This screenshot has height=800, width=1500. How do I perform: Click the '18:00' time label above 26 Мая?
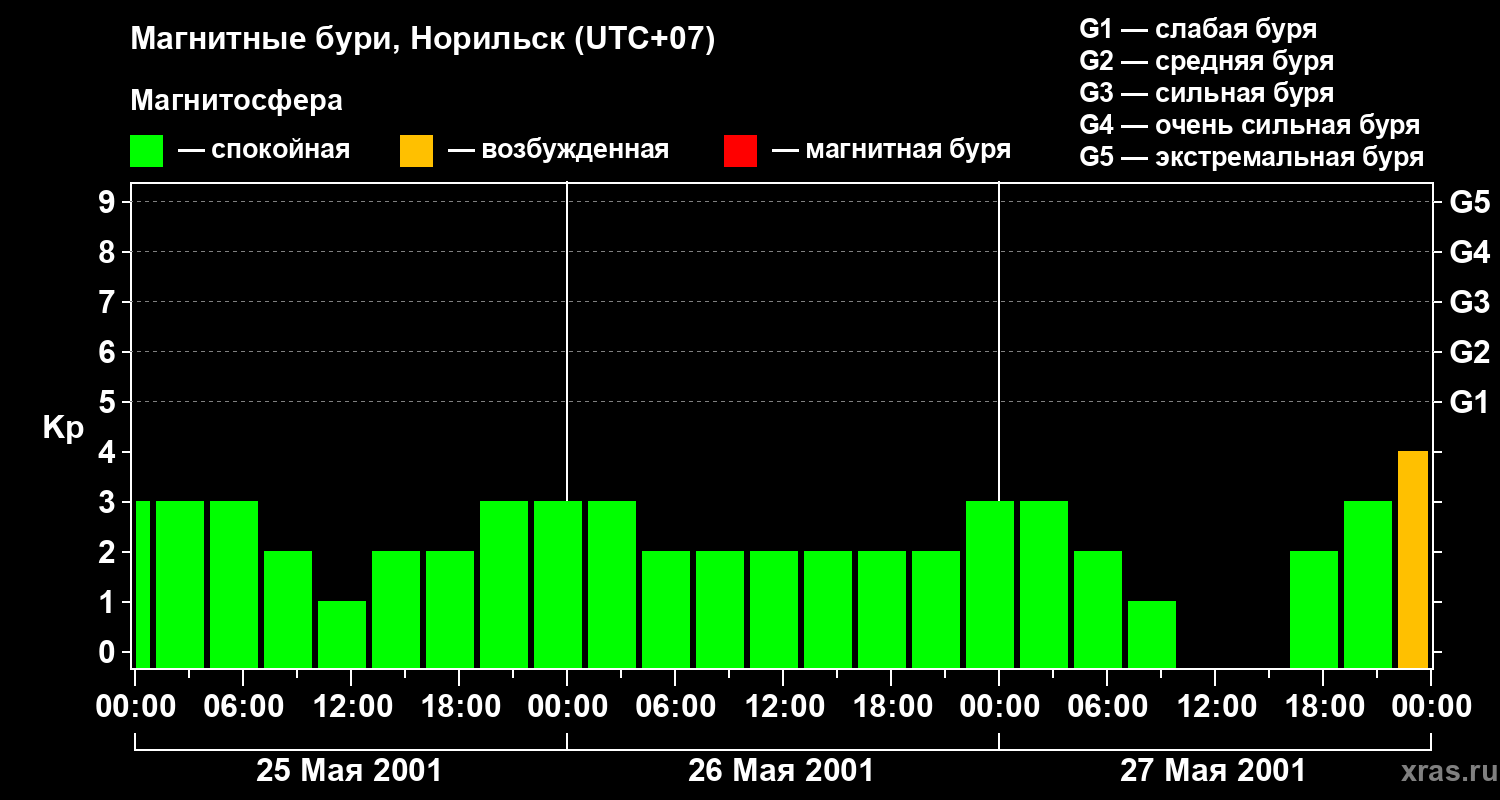point(892,707)
